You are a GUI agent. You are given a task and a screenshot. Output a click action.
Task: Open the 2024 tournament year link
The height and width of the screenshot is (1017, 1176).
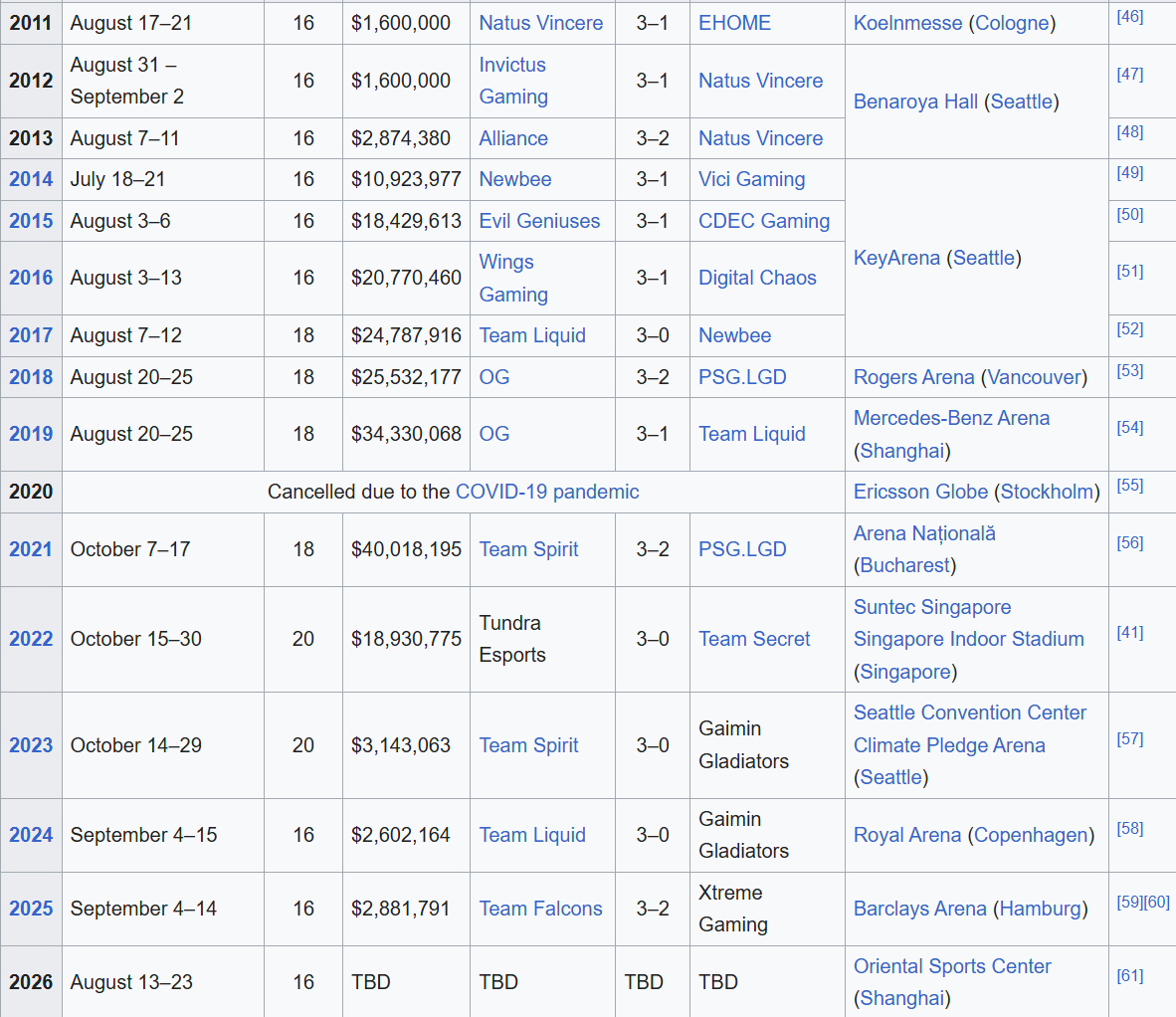pyautogui.click(x=31, y=835)
